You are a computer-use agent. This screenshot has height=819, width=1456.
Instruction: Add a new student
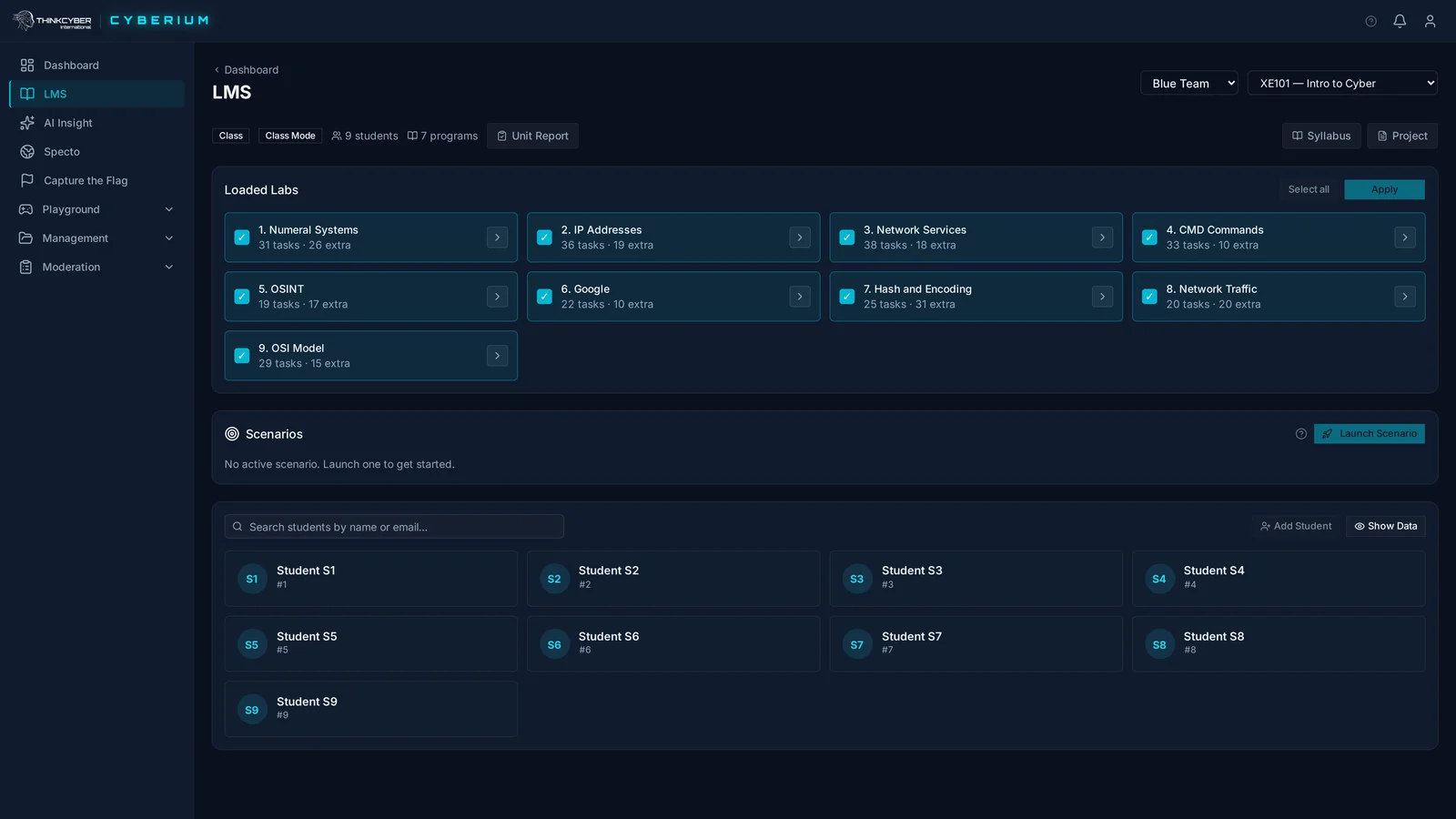tap(1296, 526)
